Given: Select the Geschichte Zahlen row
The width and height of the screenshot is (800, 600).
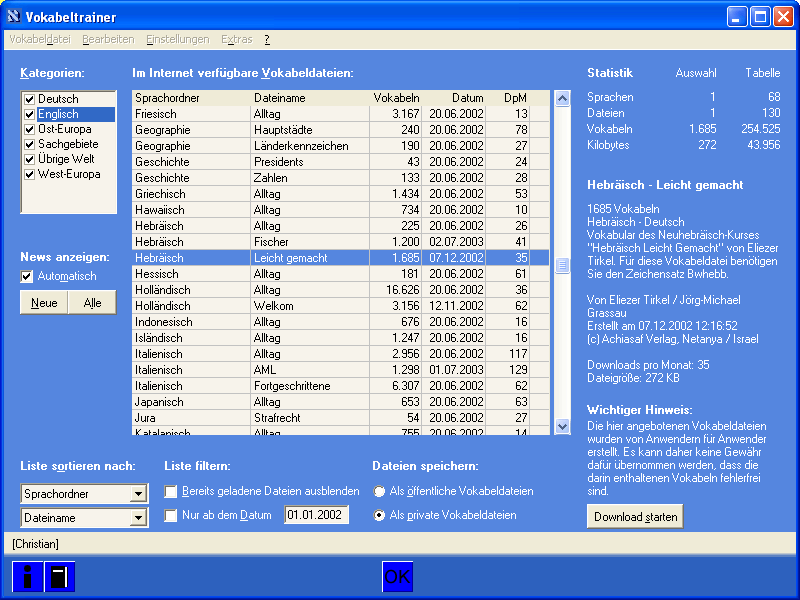Looking at the screenshot, I should [x=340, y=178].
